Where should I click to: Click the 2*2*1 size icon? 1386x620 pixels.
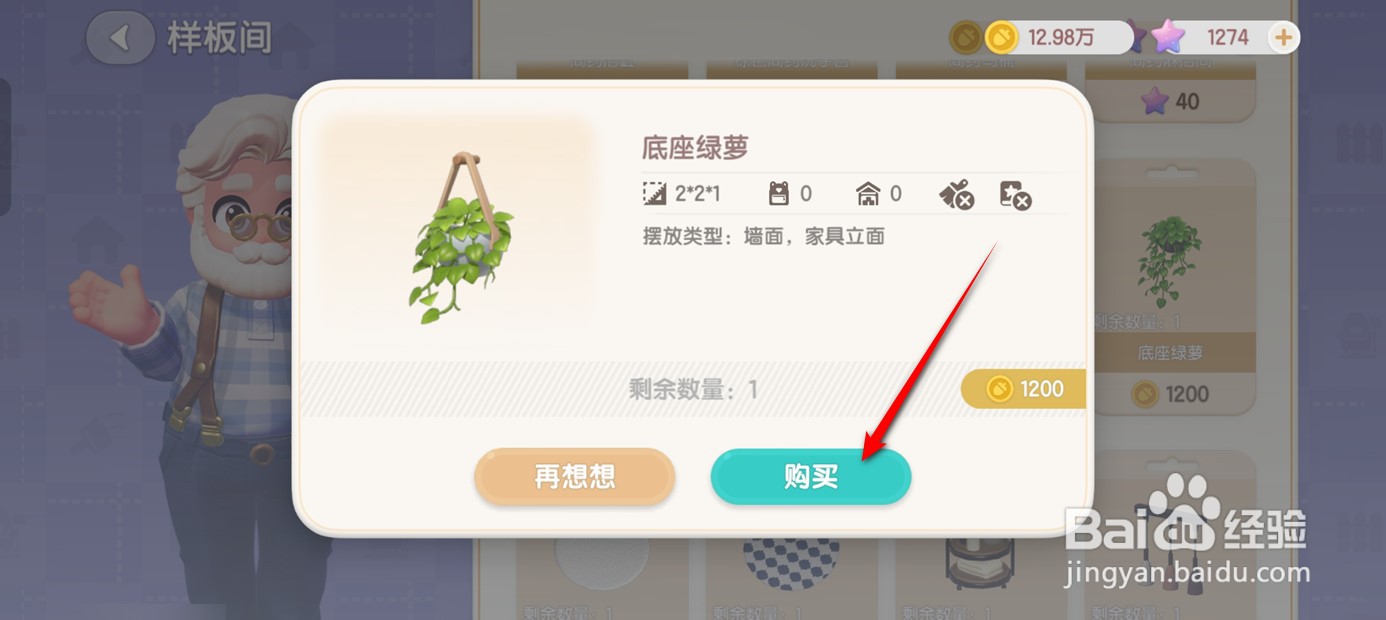coord(654,194)
